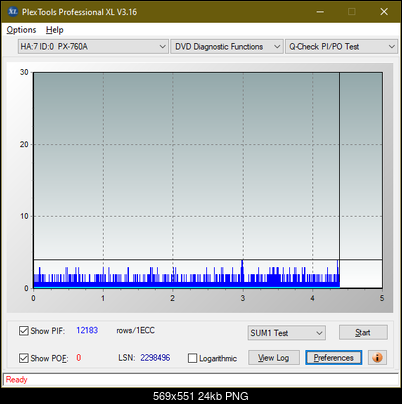This screenshot has width=402, height=404.
Task: Click the Start button
Action: [x=363, y=332]
